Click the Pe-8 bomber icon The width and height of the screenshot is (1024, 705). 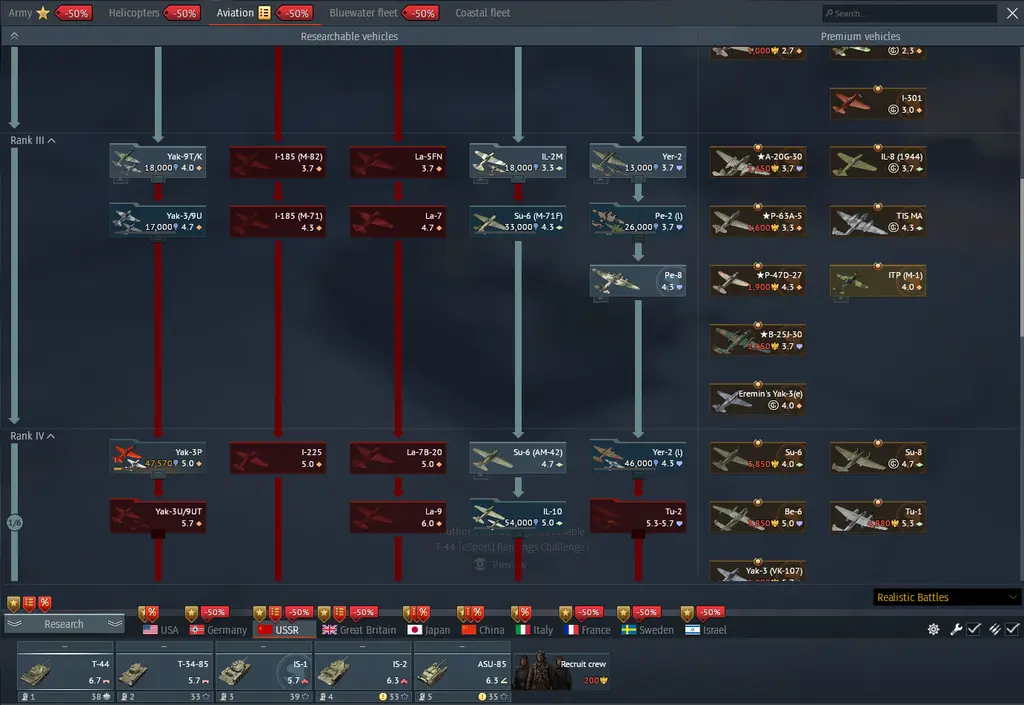637,281
